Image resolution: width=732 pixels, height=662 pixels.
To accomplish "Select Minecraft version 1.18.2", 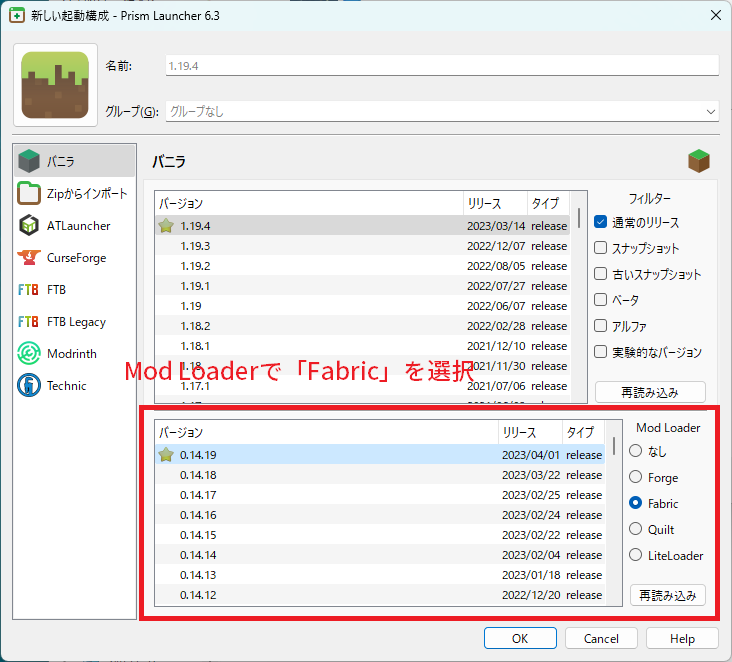I will tap(362, 326).
